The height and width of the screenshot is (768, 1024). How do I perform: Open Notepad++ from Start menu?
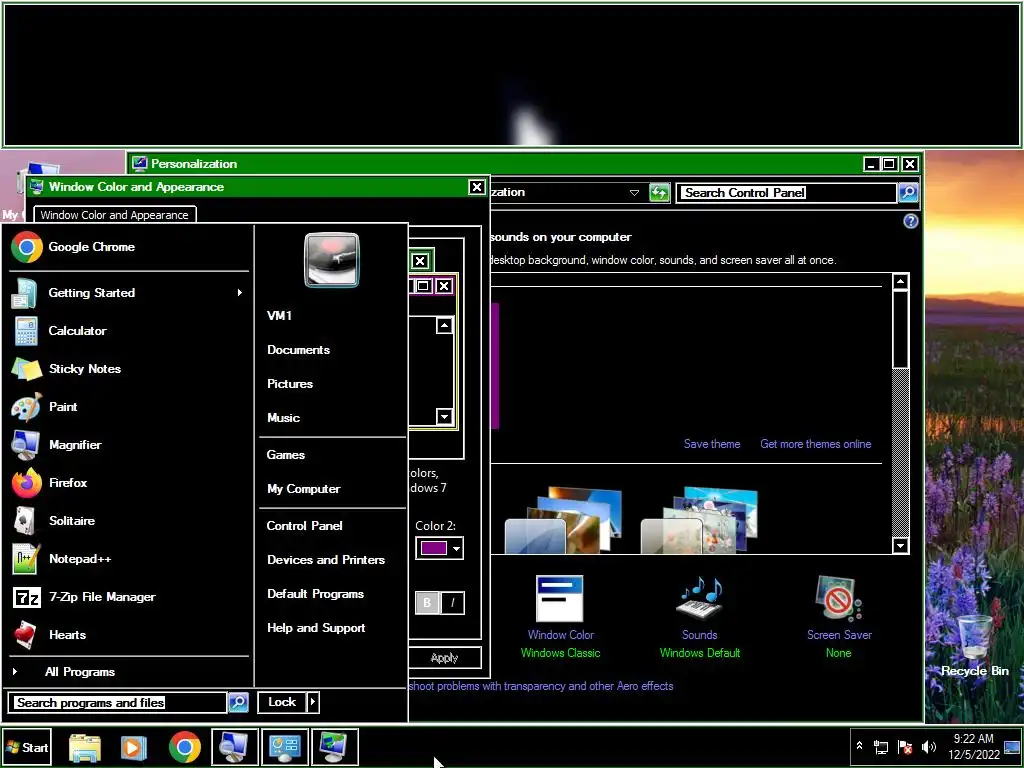coord(129,558)
